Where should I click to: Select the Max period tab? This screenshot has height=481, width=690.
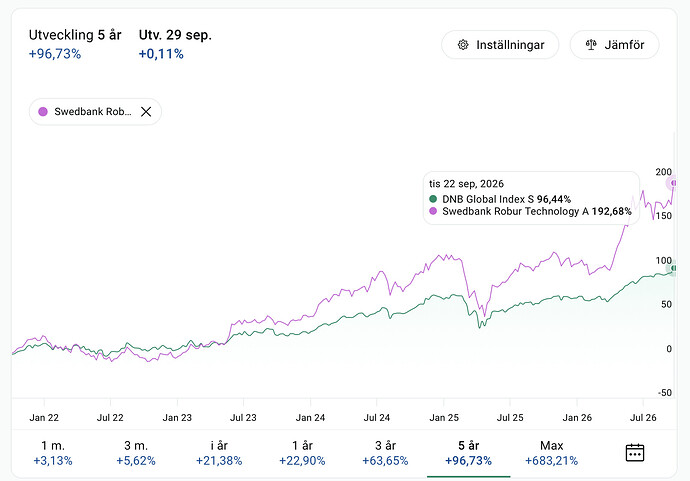(551, 453)
